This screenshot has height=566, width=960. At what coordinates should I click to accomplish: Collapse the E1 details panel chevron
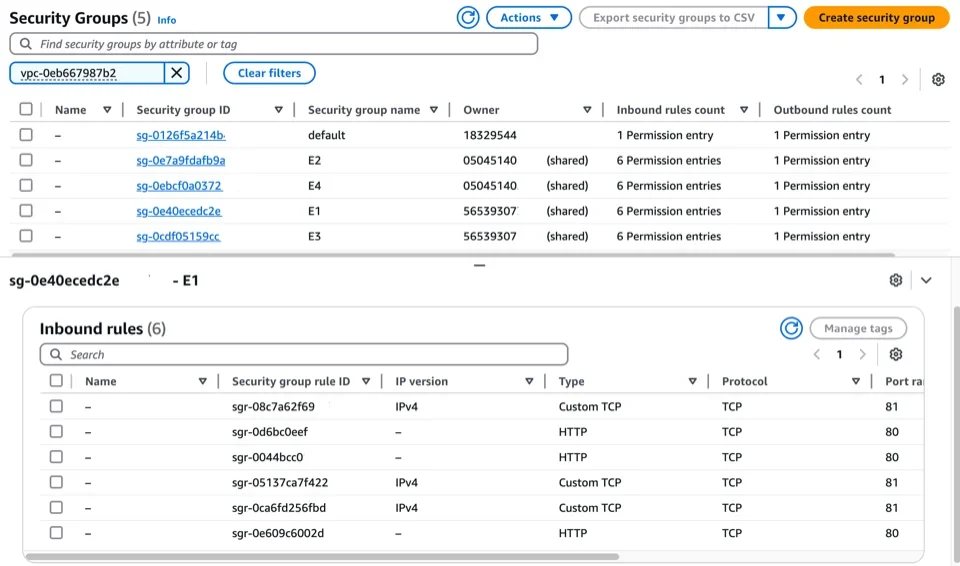coord(926,281)
